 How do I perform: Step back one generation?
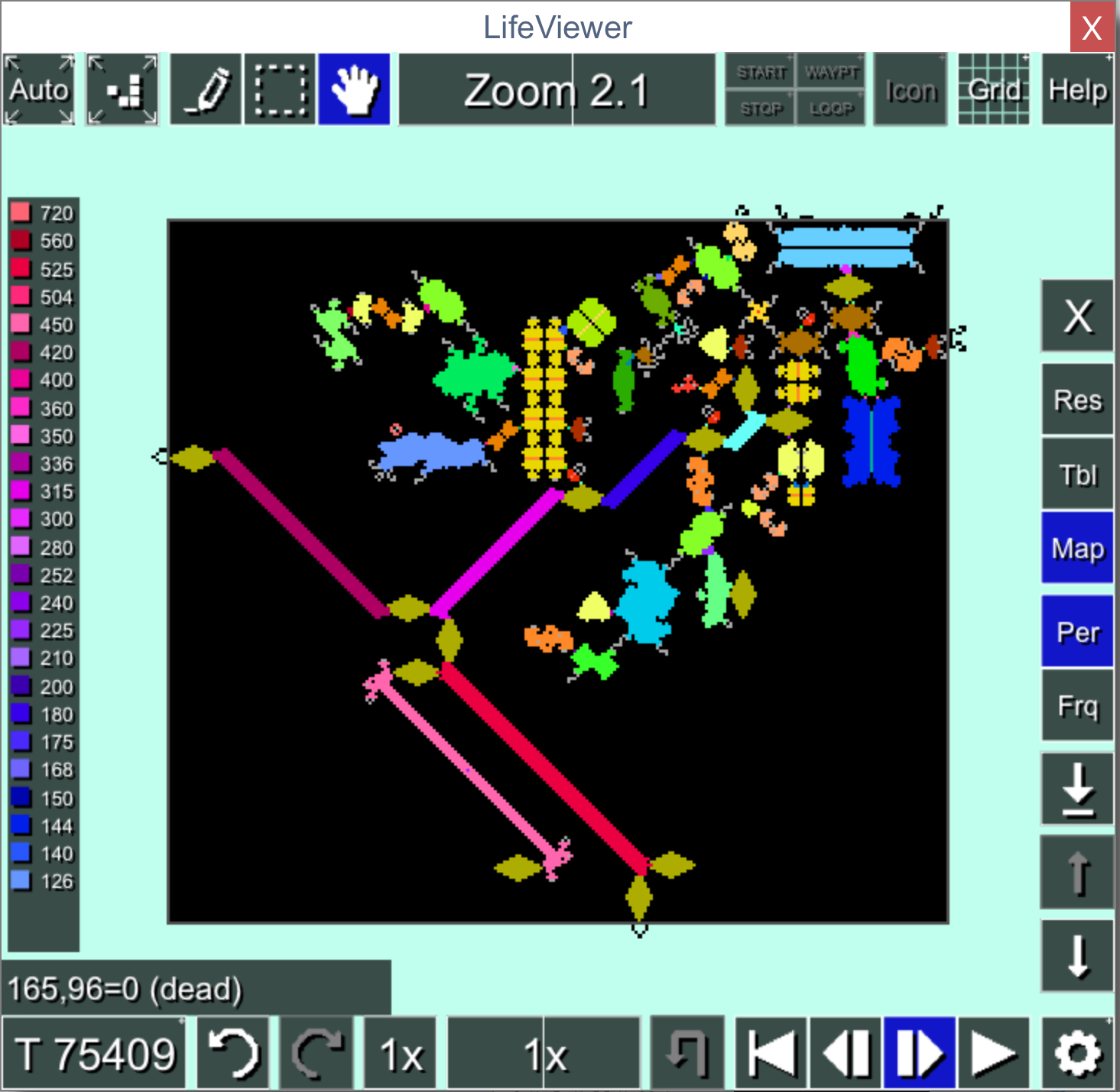[846, 1053]
